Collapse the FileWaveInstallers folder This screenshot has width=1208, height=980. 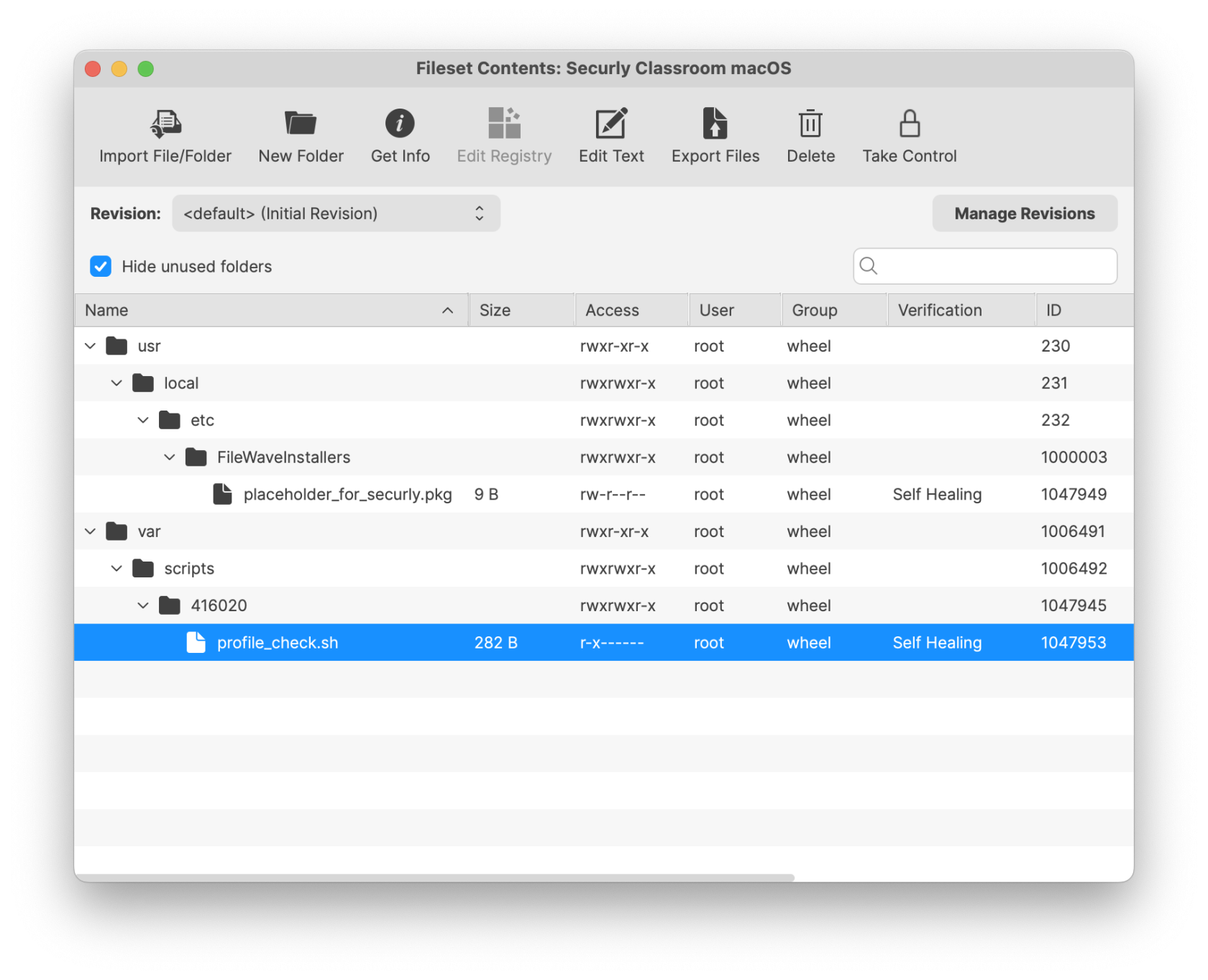[x=170, y=457]
